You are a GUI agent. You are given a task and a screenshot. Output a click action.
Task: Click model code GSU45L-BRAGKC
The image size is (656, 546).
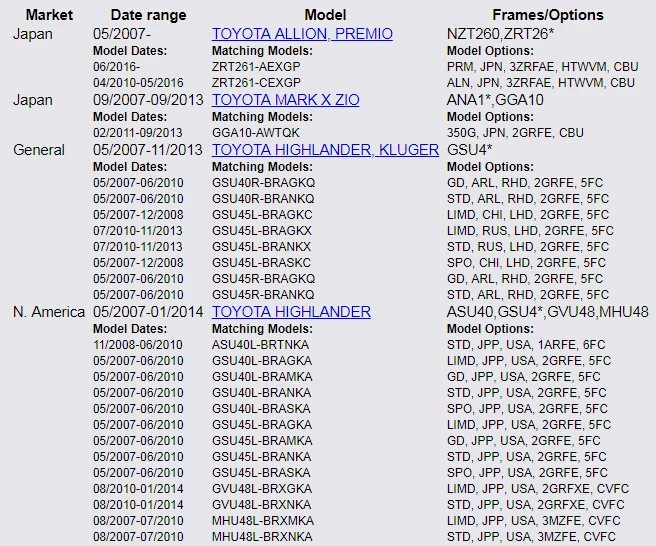tap(262, 215)
